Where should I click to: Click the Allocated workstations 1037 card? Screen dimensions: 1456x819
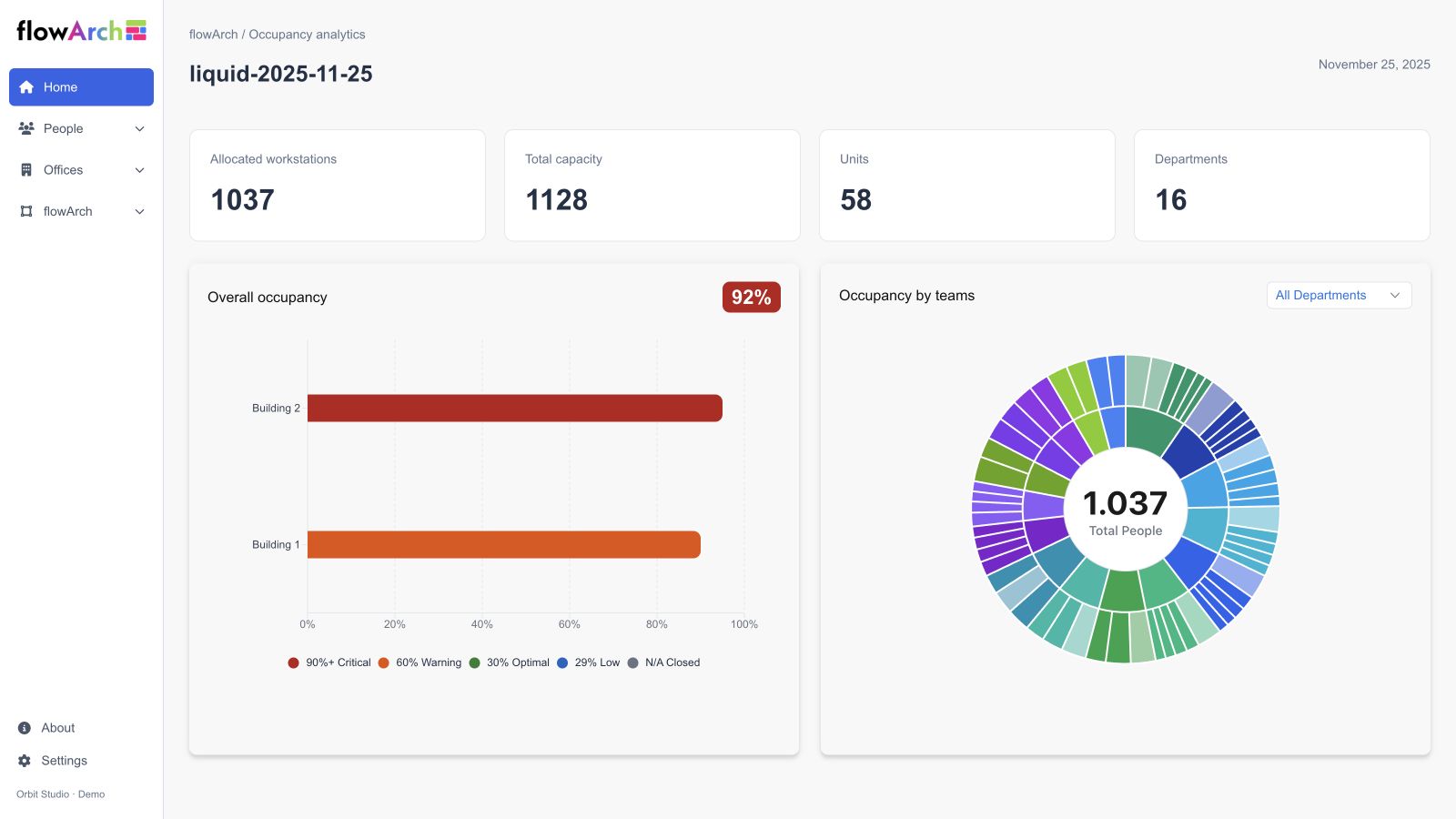coord(338,186)
